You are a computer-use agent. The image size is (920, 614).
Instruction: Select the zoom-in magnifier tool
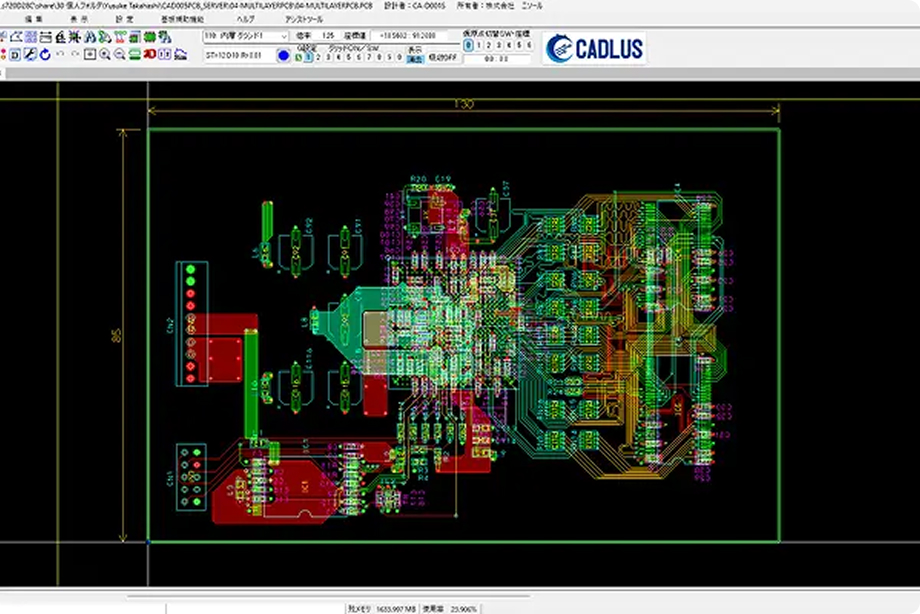[x=106, y=56]
